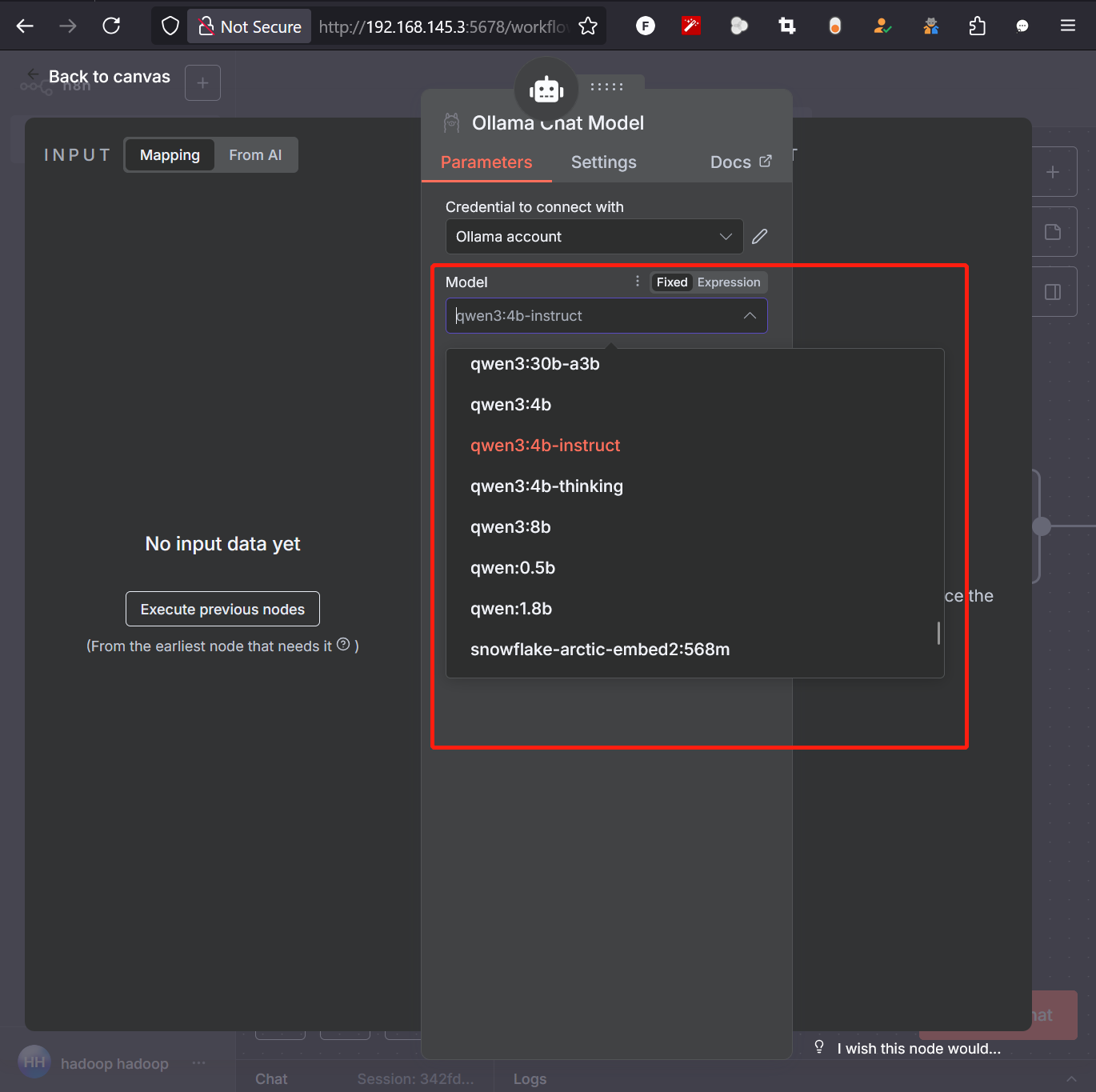Click Execute previous nodes button

[x=222, y=609]
